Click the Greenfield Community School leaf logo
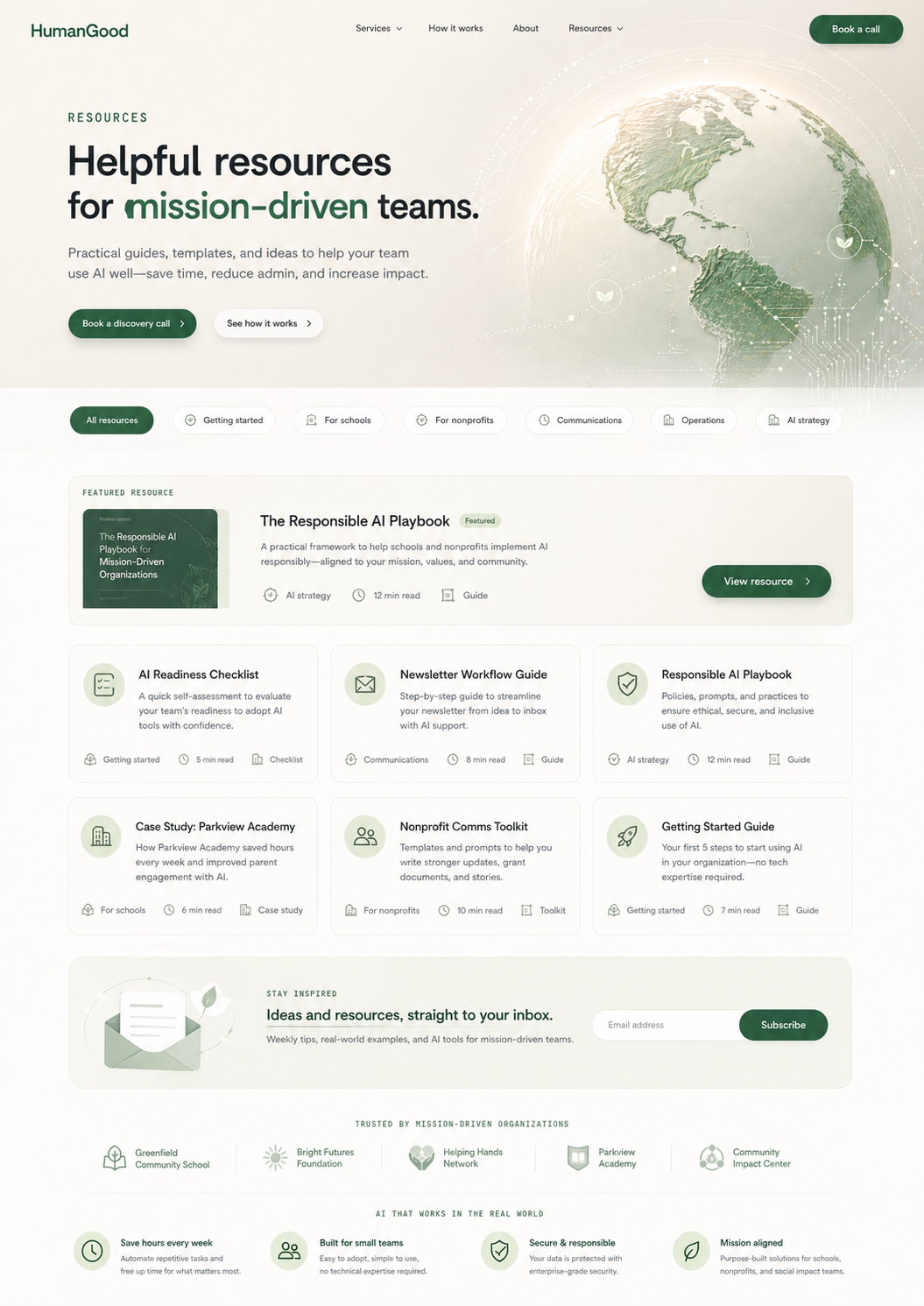The height and width of the screenshot is (1306, 924). coord(114,1156)
